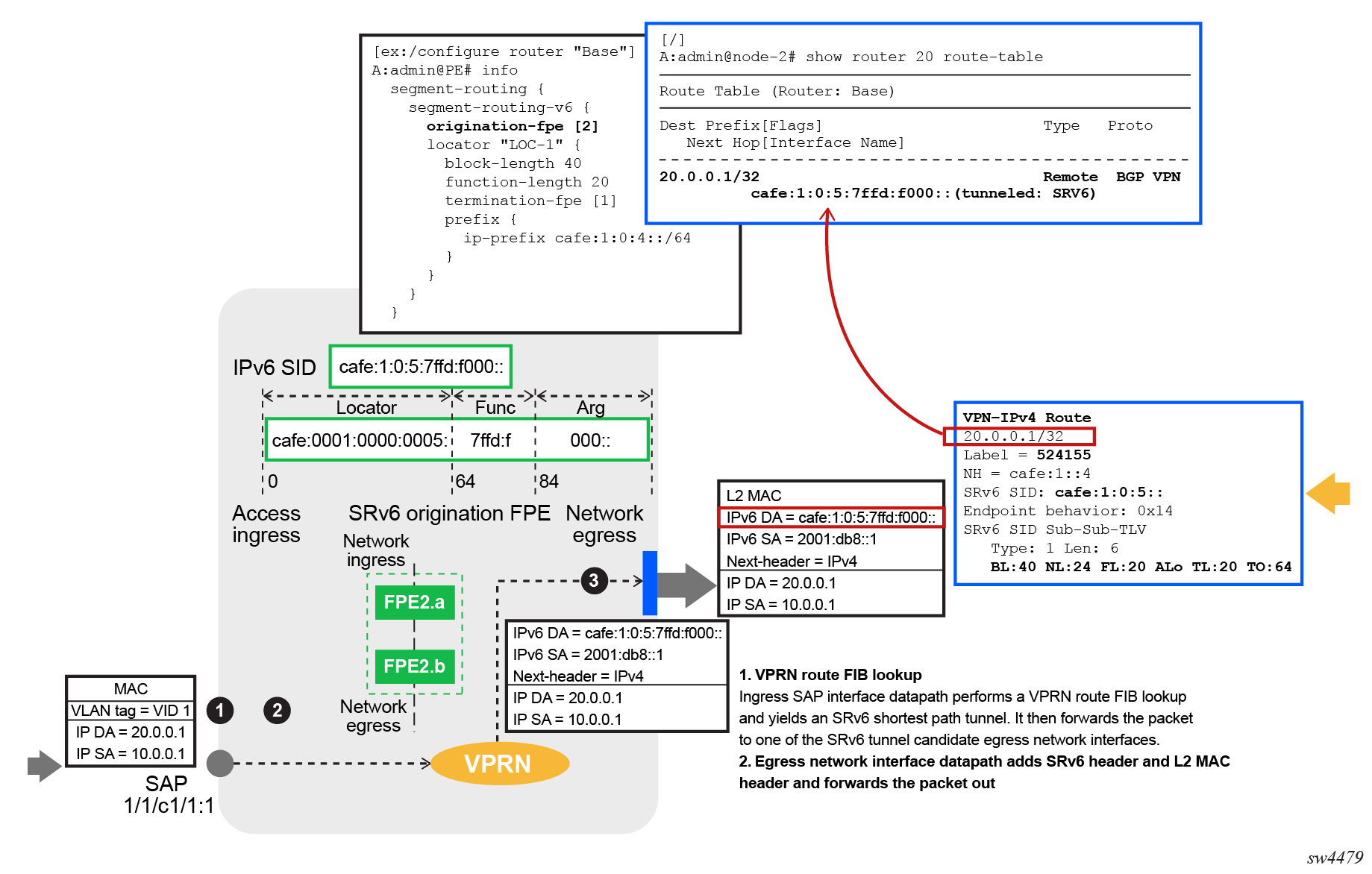Click the VLAN tag = VID 1 row
The image size is (1372, 874).
pyautogui.click(x=131, y=711)
